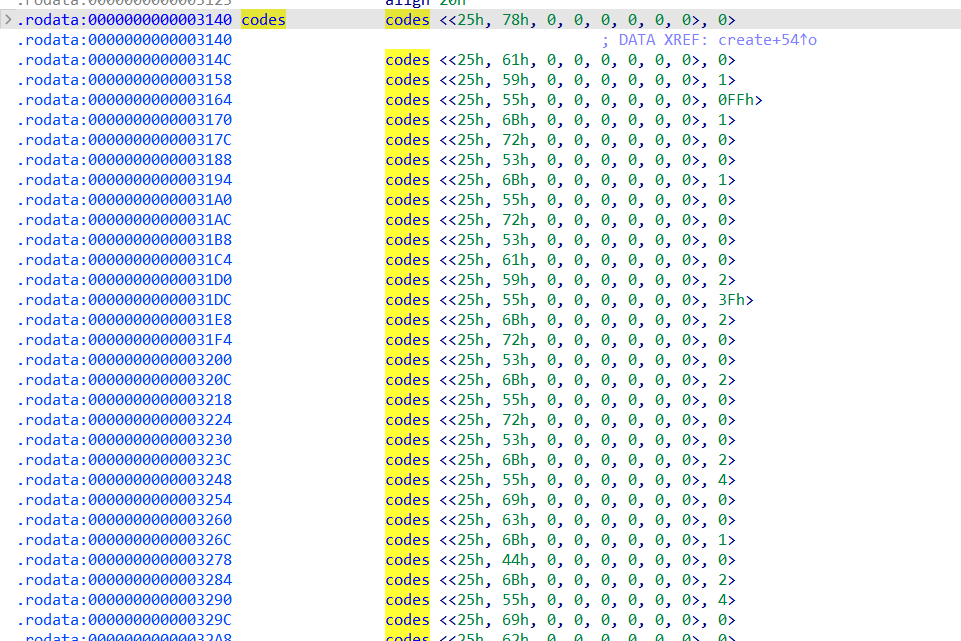The image size is (961, 641).
Task: Click the arrow marker beside address 3140
Action: pyautogui.click(x=8, y=20)
